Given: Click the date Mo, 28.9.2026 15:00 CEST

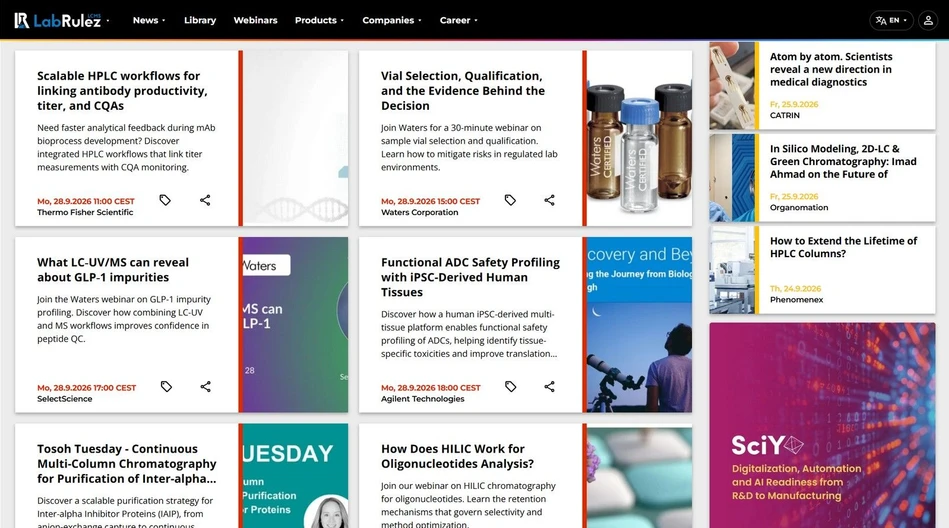Looking at the screenshot, I should (x=430, y=202).
